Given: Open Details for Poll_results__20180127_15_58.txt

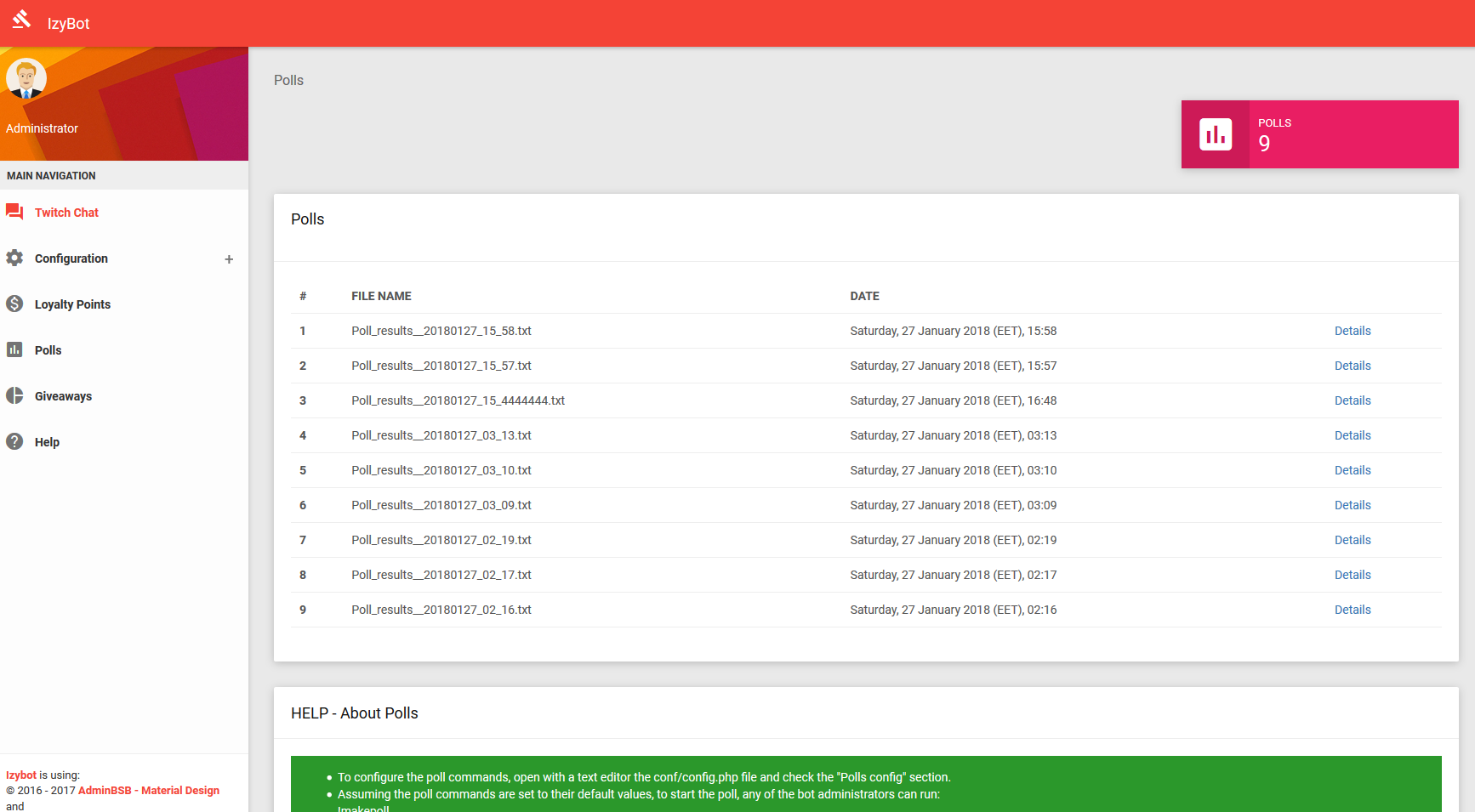Looking at the screenshot, I should click(1353, 331).
